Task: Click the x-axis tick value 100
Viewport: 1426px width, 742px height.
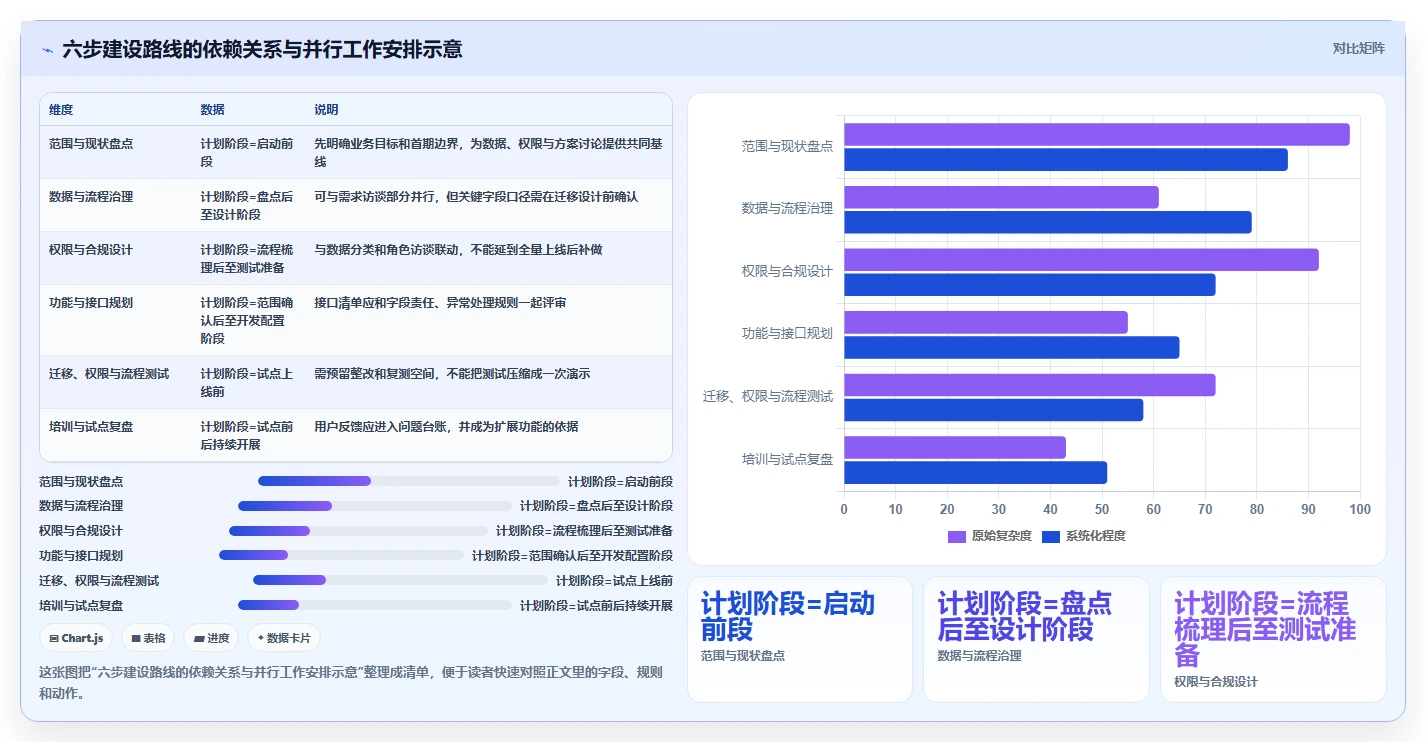Action: (1360, 510)
